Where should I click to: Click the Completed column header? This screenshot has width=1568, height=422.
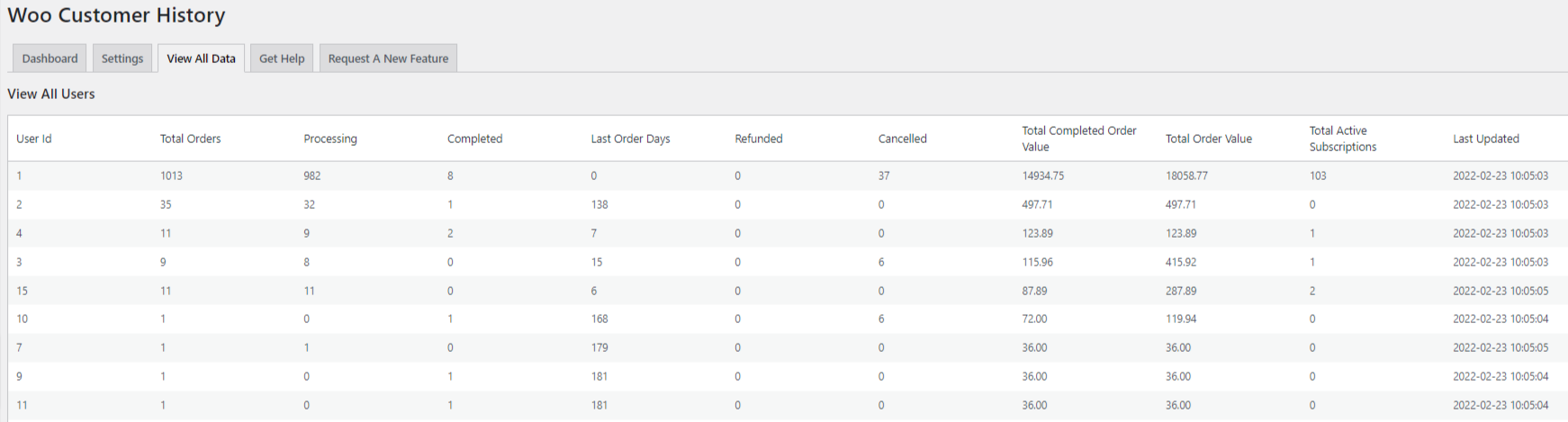point(474,139)
